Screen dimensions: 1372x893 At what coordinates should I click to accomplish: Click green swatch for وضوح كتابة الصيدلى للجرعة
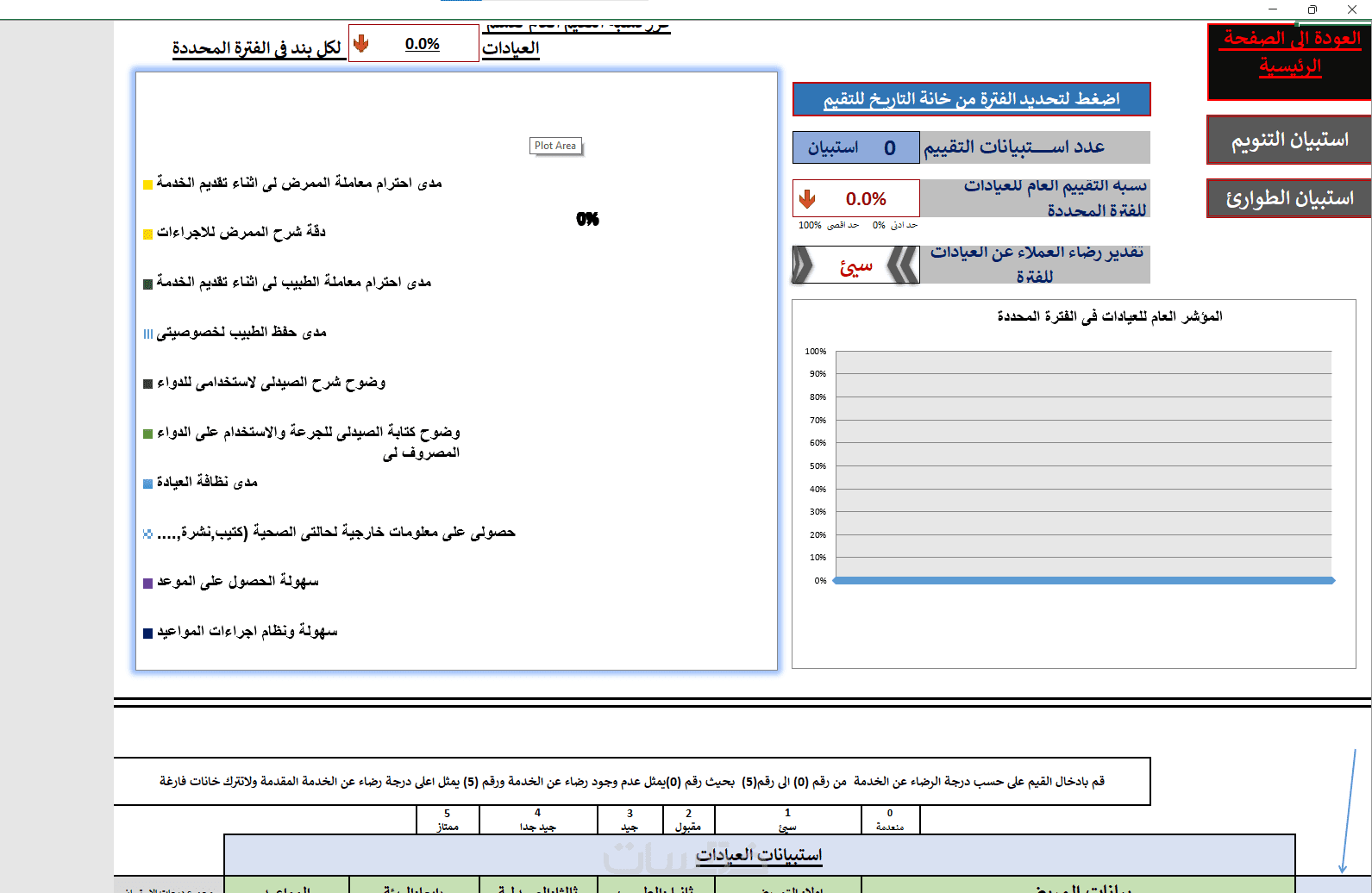coord(147,434)
